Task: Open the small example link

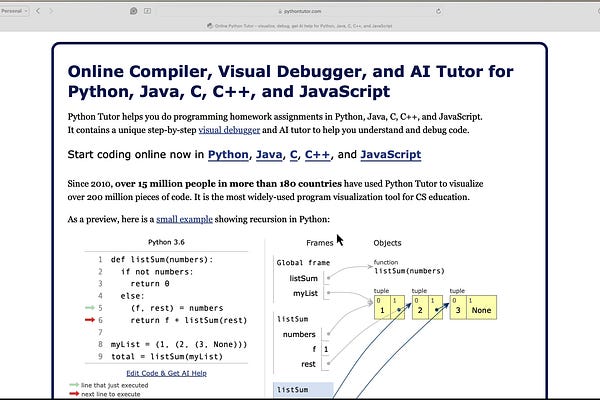Action: [184, 219]
